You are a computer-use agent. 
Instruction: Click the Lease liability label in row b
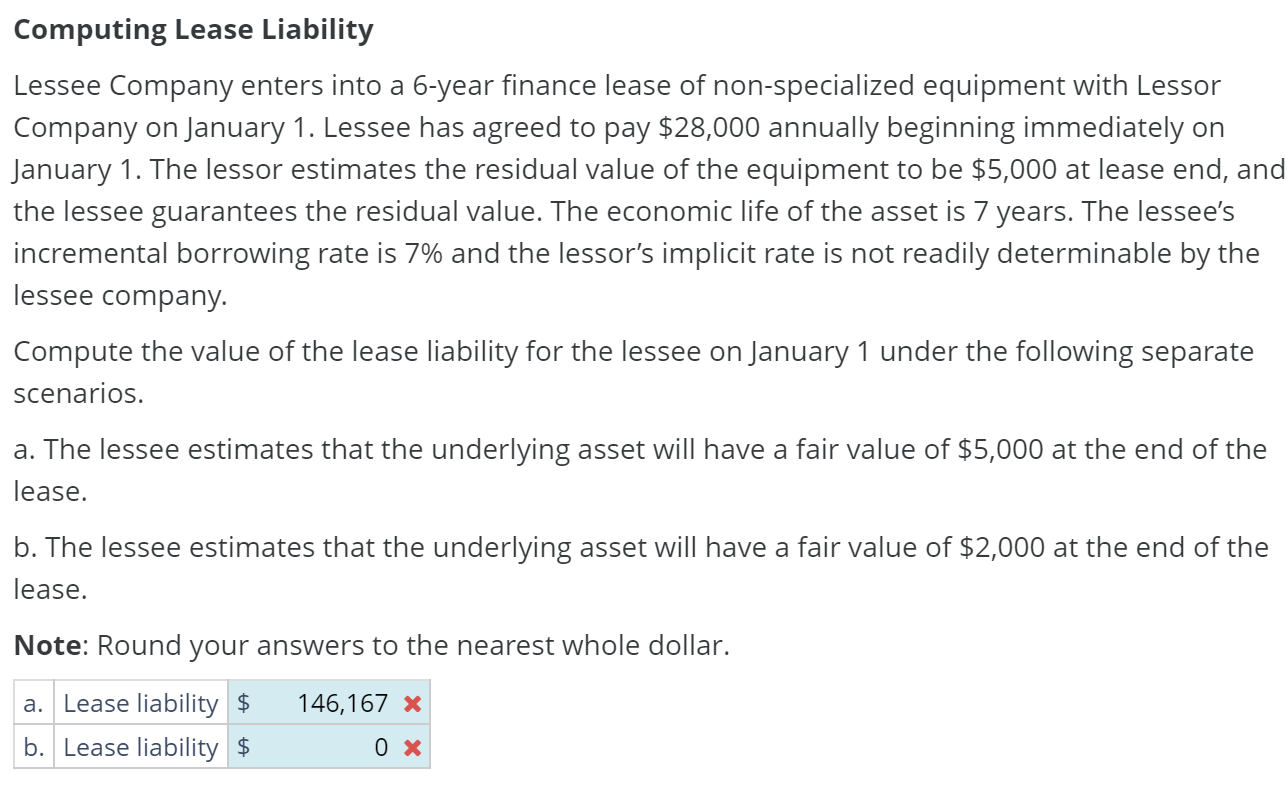tap(140, 747)
